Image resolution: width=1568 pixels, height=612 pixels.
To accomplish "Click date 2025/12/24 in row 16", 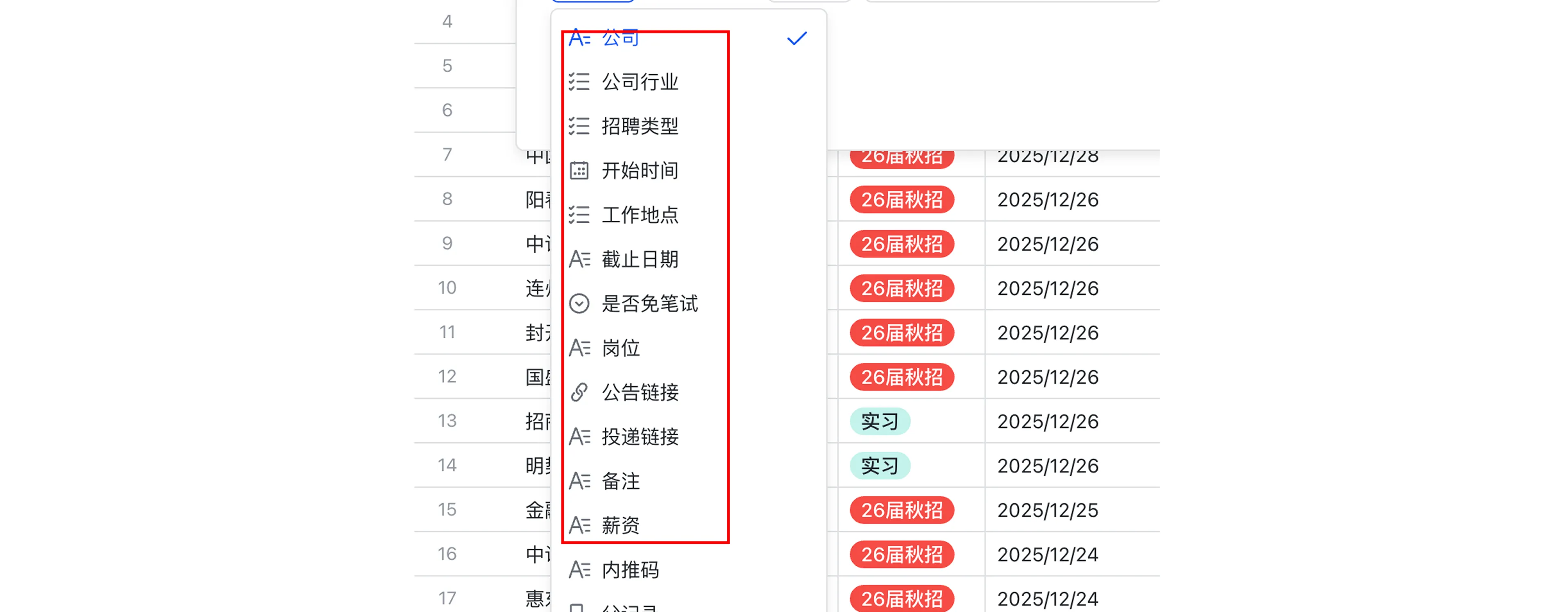I will click(1047, 554).
